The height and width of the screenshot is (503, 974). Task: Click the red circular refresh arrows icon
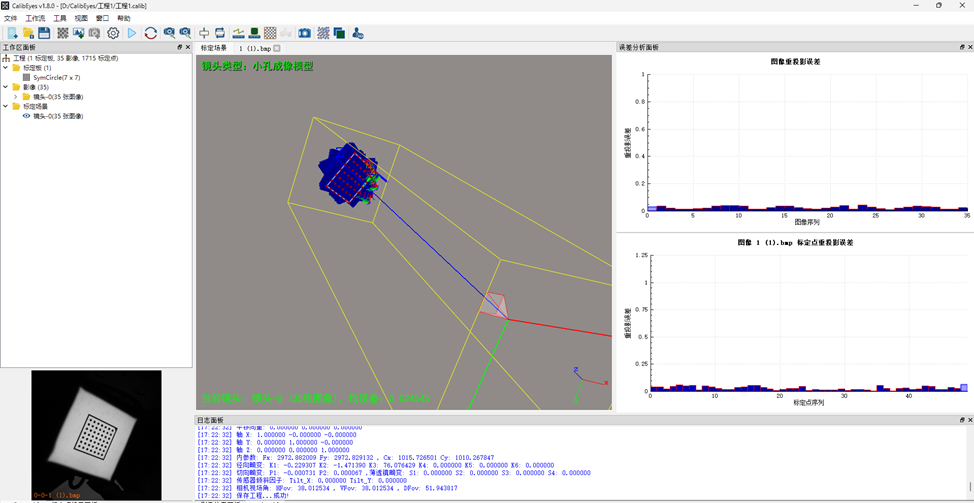[x=151, y=33]
